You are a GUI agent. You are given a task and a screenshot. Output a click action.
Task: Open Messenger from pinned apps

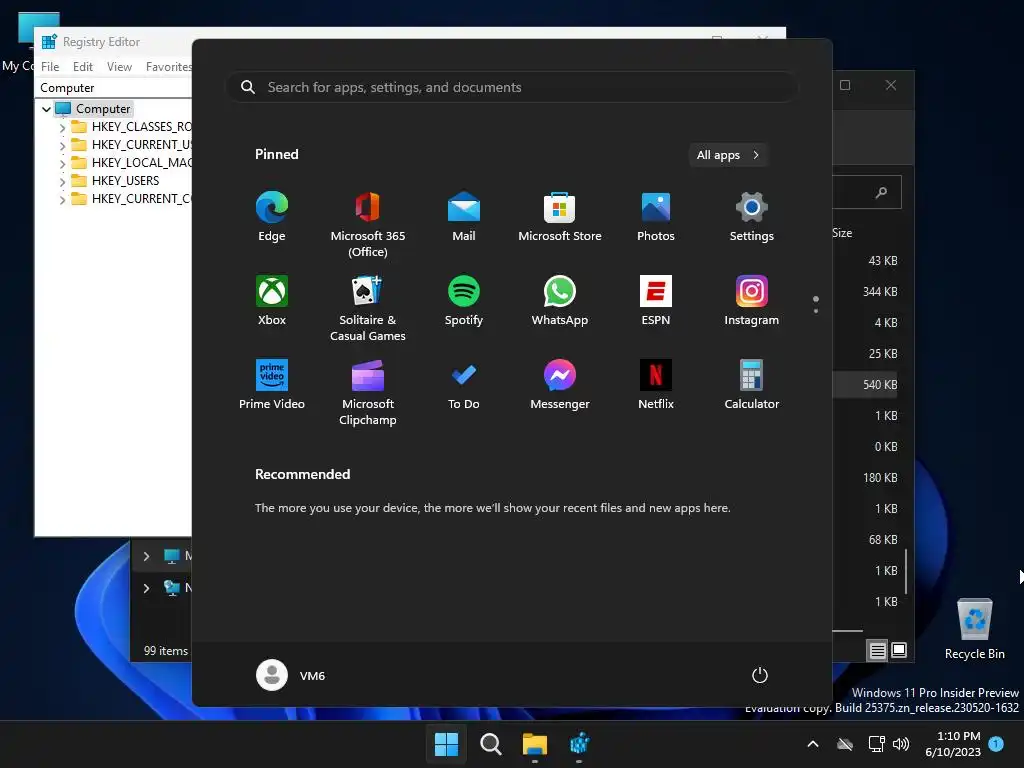pyautogui.click(x=560, y=385)
